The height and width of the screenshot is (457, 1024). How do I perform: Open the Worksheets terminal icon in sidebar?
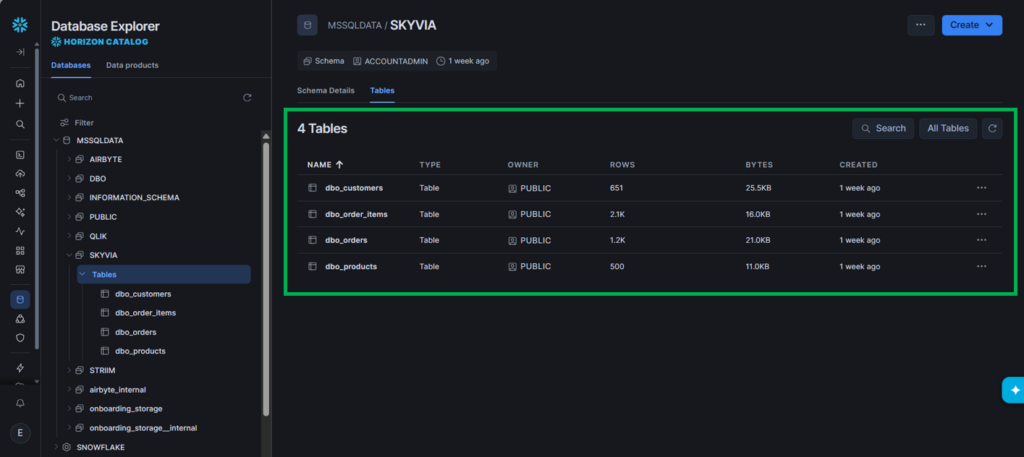click(20, 155)
